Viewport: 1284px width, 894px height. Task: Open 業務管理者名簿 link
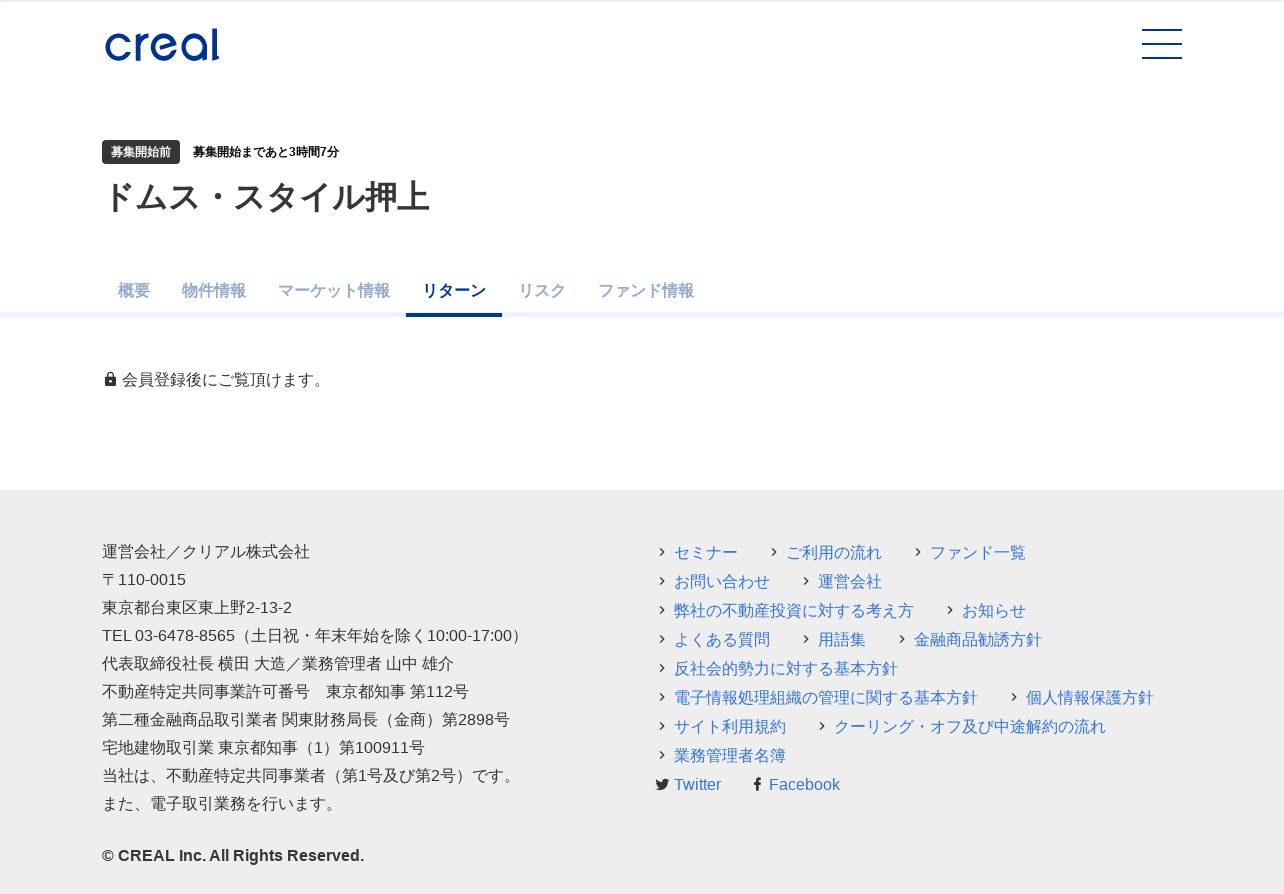(x=730, y=756)
